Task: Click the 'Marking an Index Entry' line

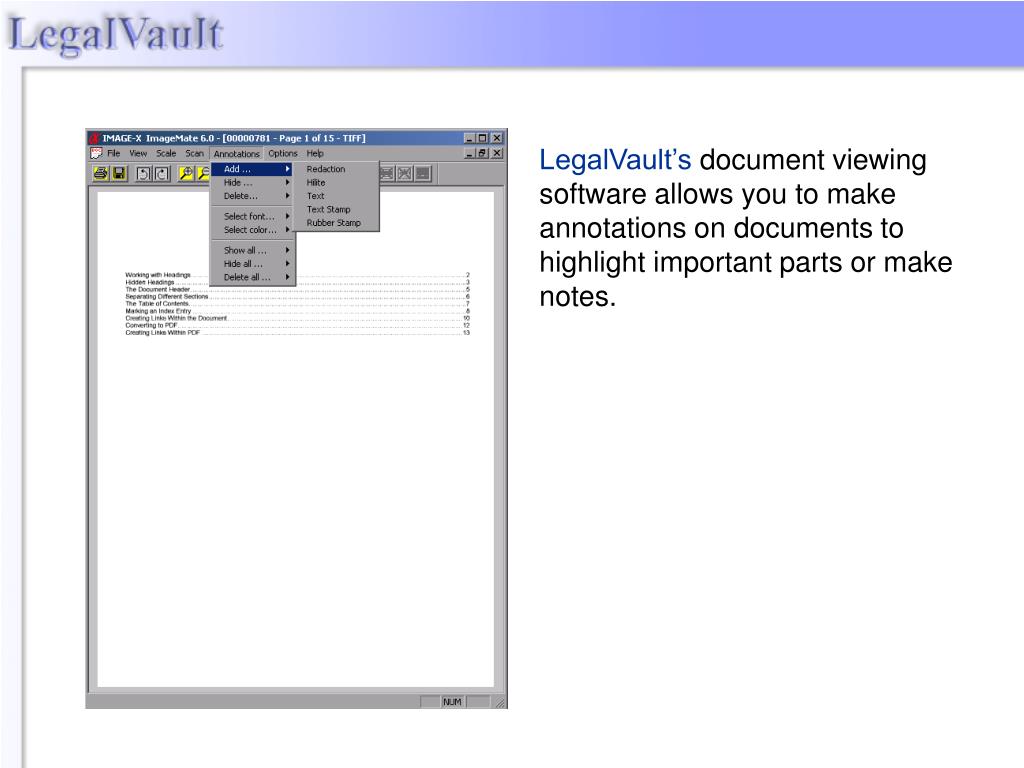Action: click(x=297, y=311)
